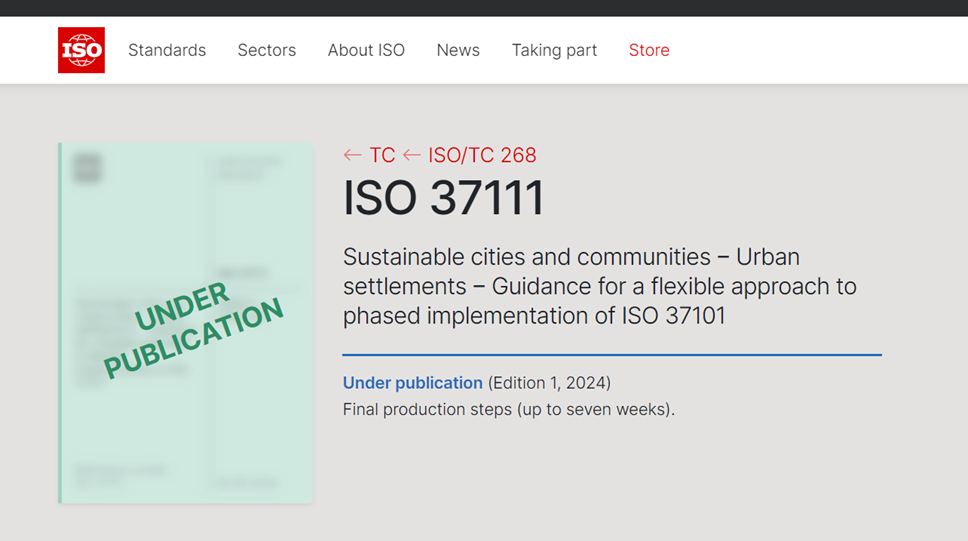Viewport: 968px width, 541px height.
Task: Navigate to ISO/TC 268 committee page
Action: pyautogui.click(x=482, y=155)
